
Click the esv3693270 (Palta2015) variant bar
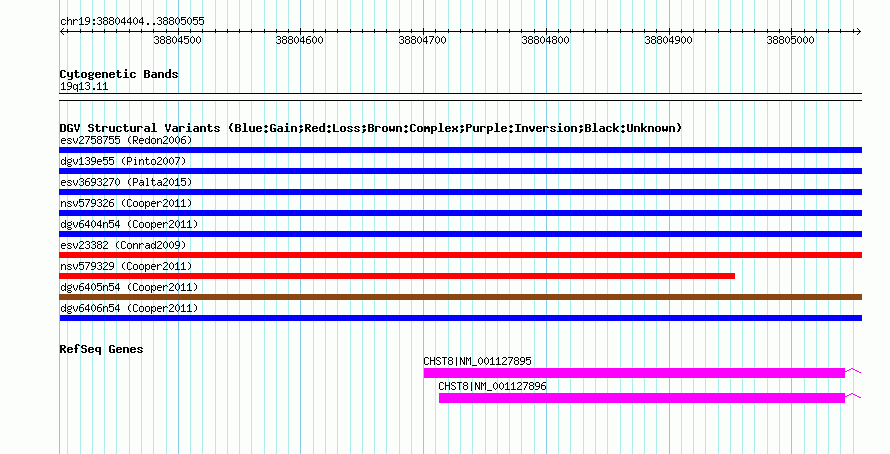[460, 192]
